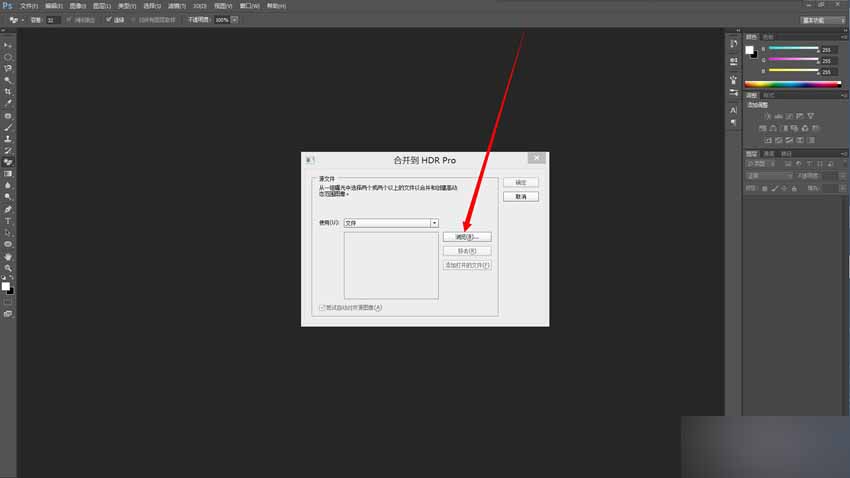Select the Ellipse shape tool
Viewport: 850px width, 478px height.
(8, 244)
